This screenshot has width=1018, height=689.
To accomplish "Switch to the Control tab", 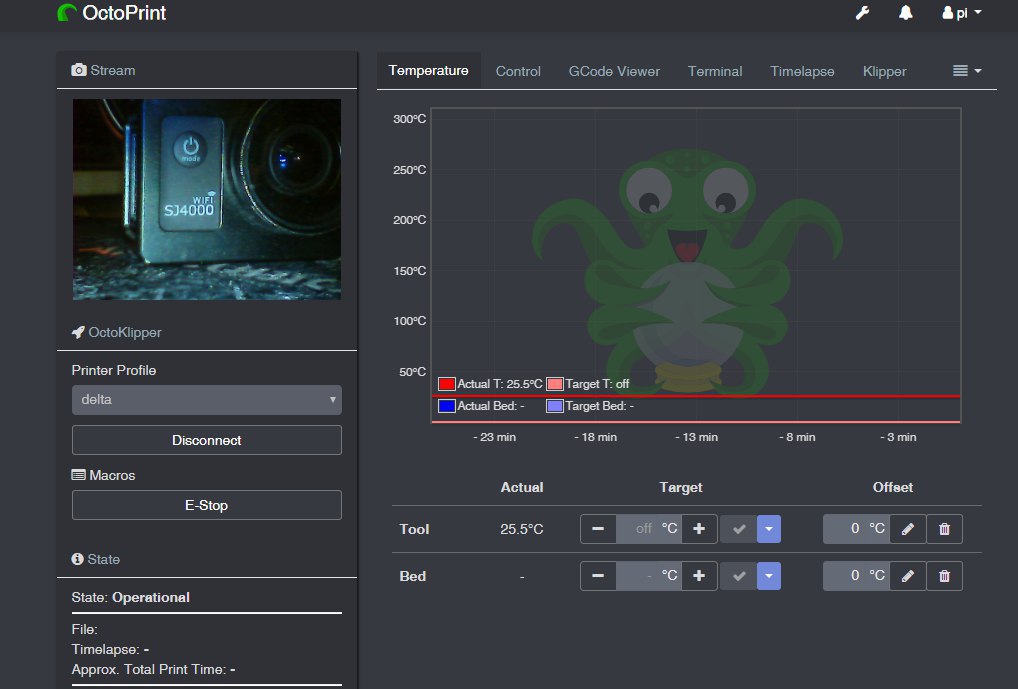I will coord(518,71).
